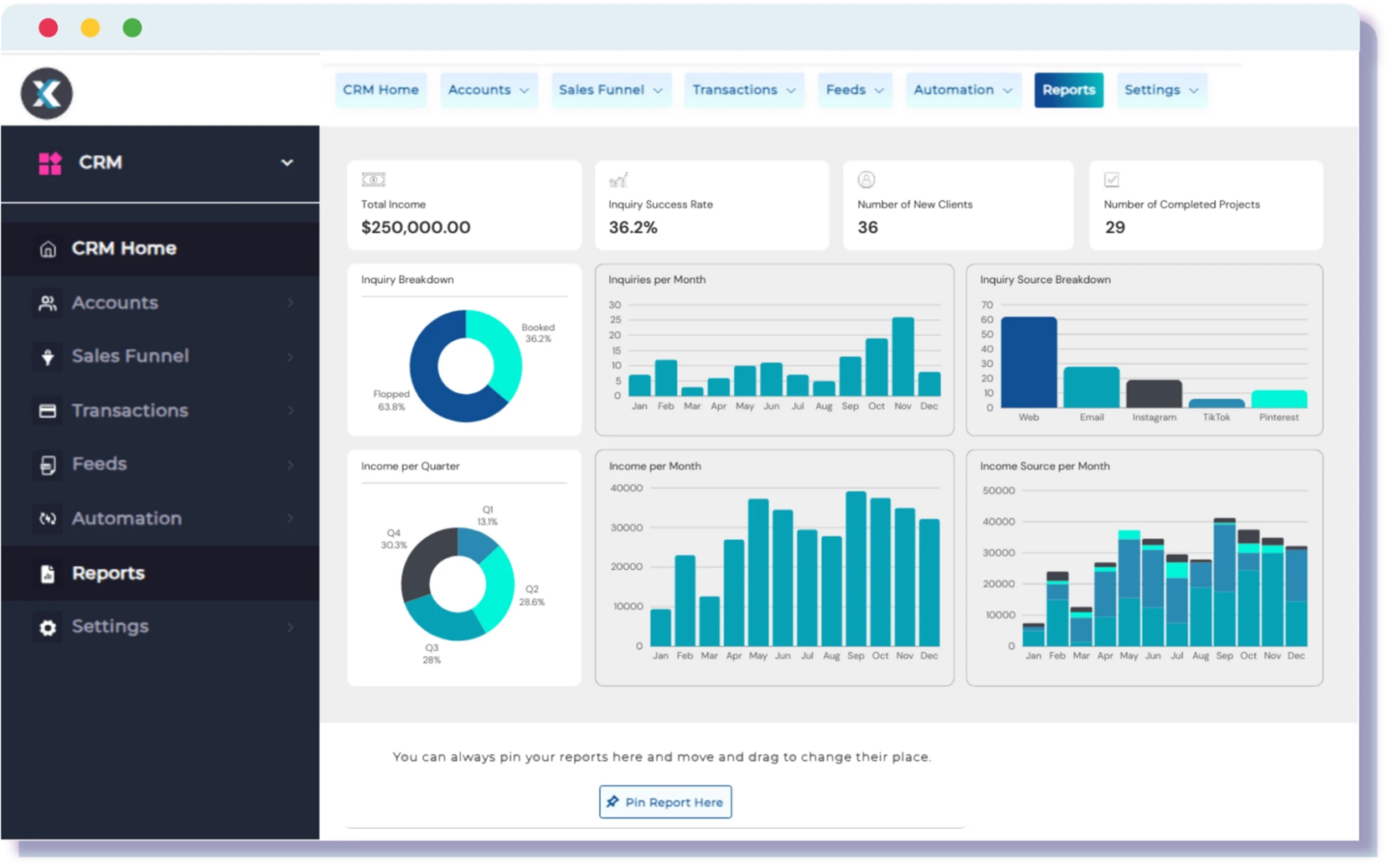Click the money icon on Total Income card
1391x868 pixels.
pyautogui.click(x=373, y=178)
